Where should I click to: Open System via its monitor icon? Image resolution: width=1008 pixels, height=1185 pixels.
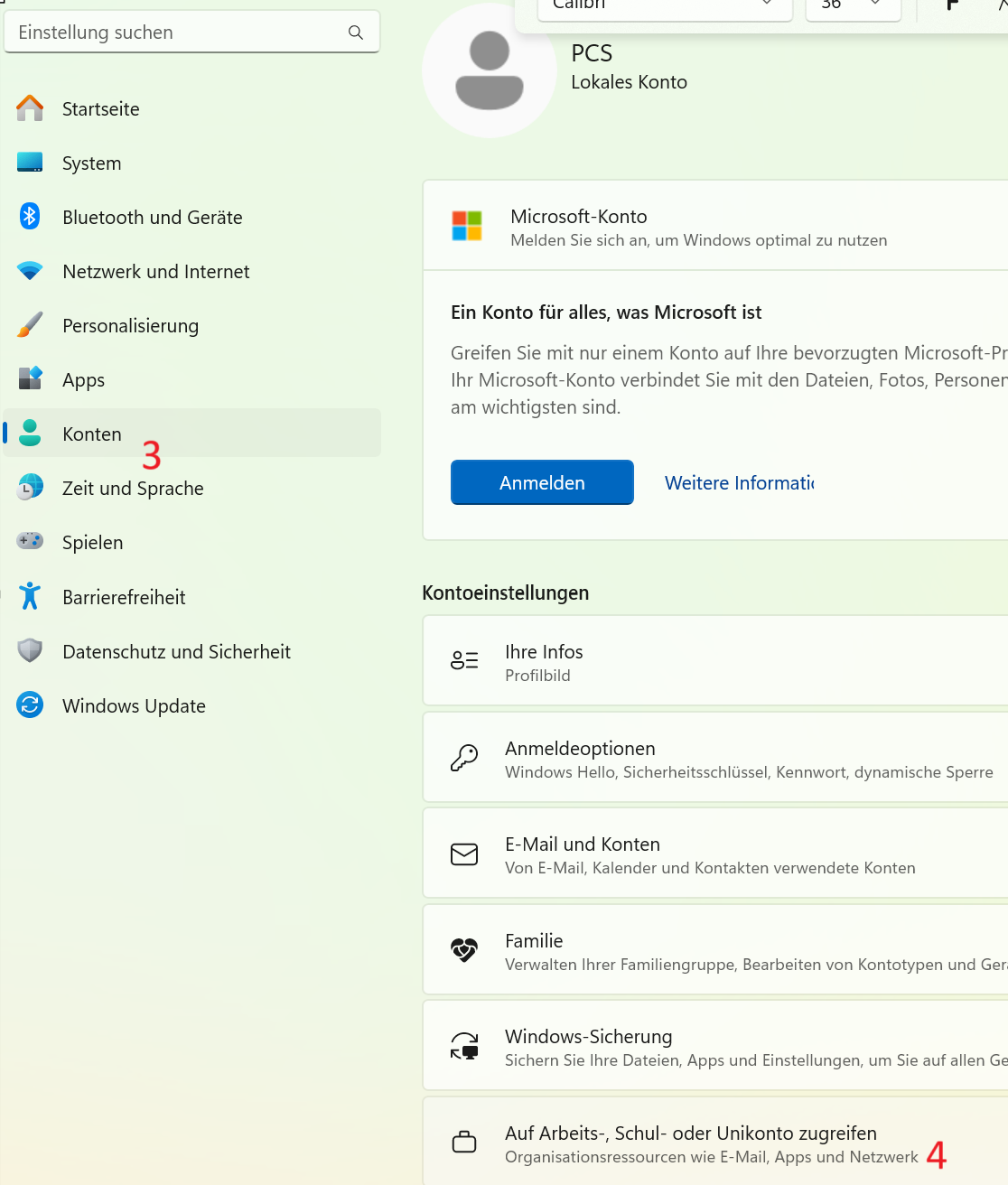pyautogui.click(x=30, y=163)
